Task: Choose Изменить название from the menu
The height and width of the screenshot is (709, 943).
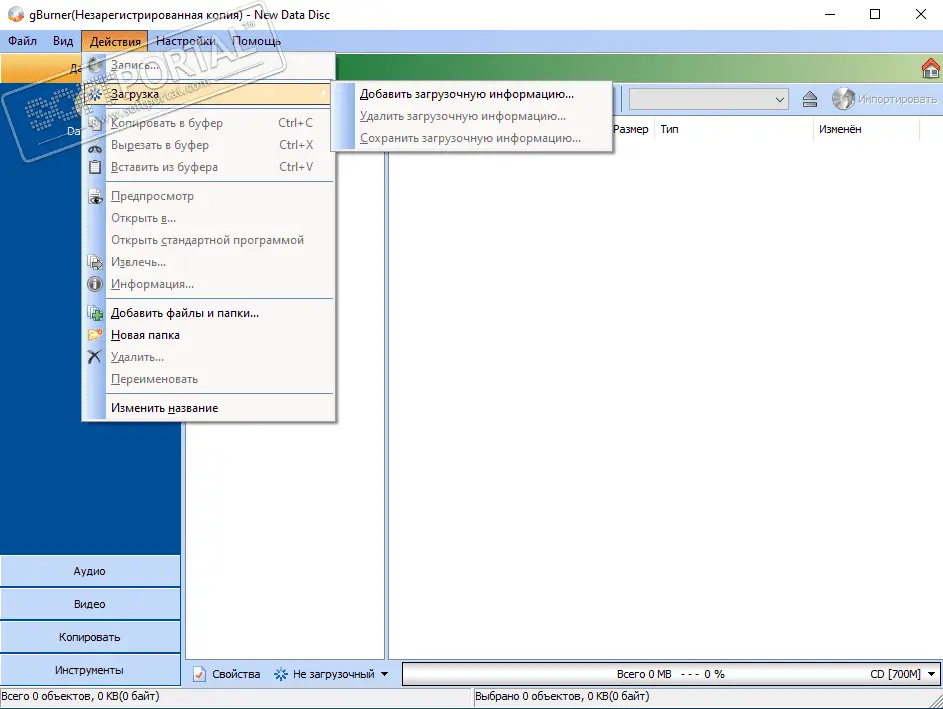Action: [x=164, y=408]
